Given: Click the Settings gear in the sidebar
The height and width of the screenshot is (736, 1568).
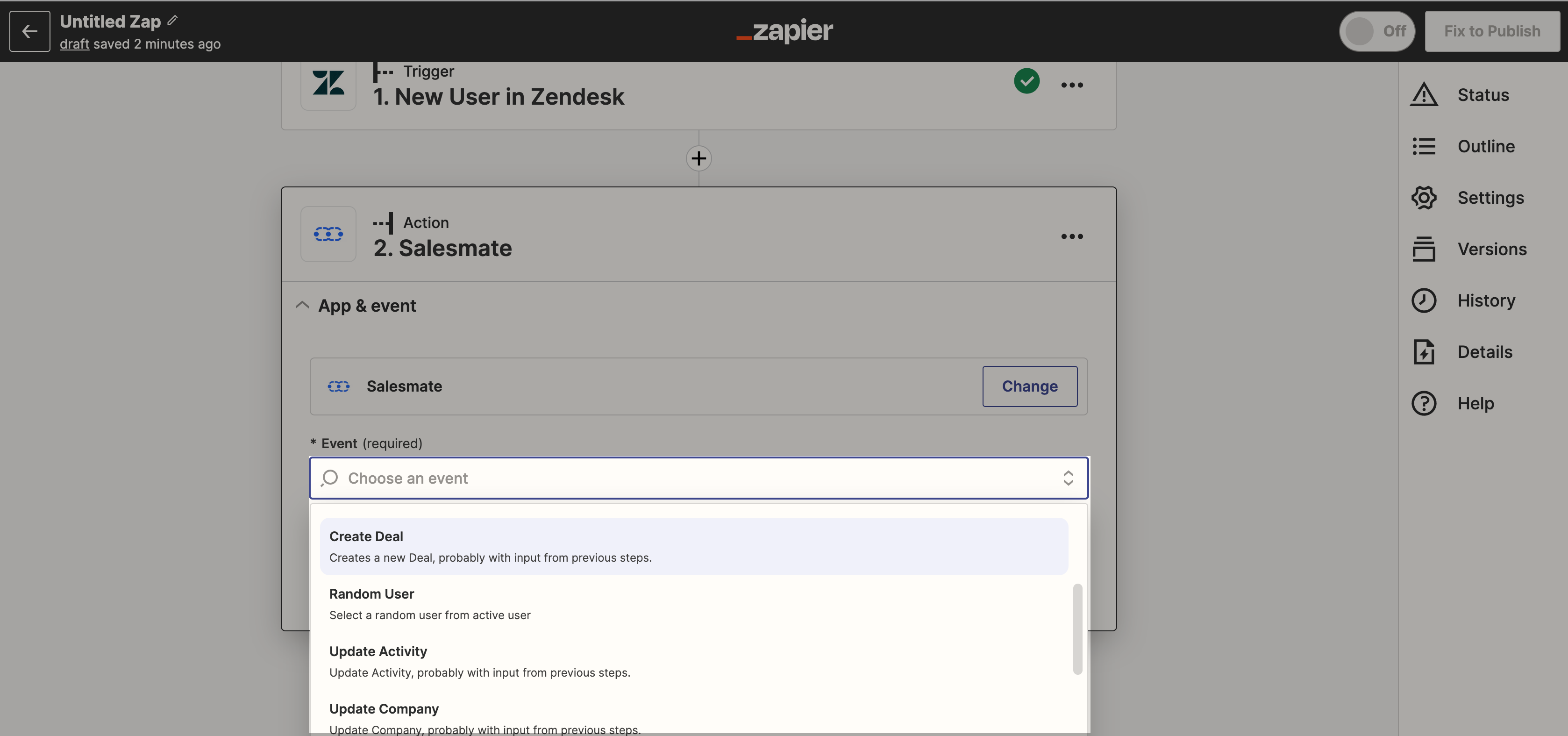Looking at the screenshot, I should click(x=1424, y=198).
